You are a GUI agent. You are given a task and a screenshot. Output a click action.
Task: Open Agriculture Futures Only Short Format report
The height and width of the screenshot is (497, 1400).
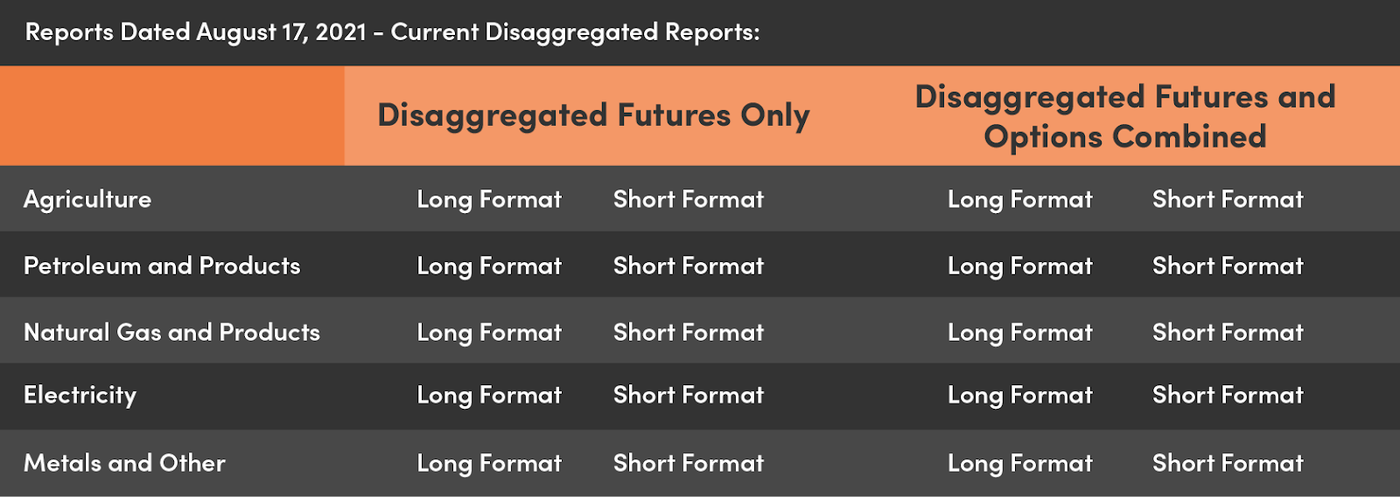coord(688,199)
